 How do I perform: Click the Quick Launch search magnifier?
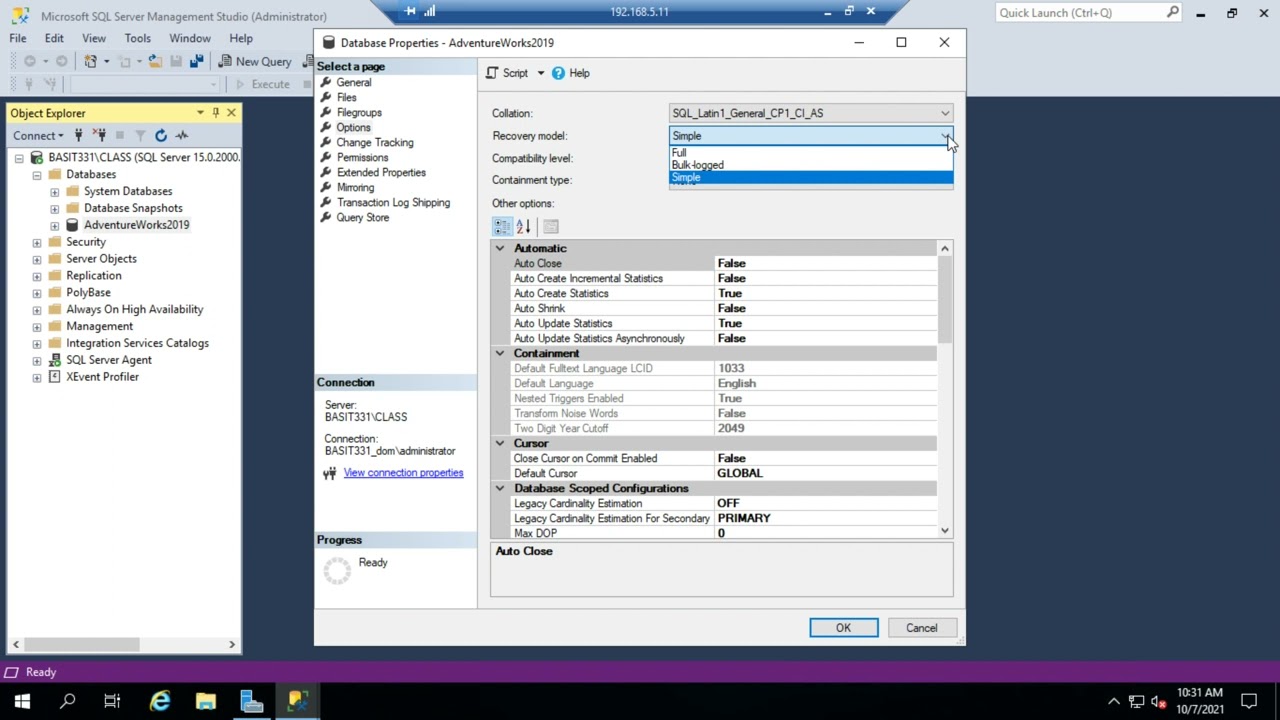pos(1173,12)
